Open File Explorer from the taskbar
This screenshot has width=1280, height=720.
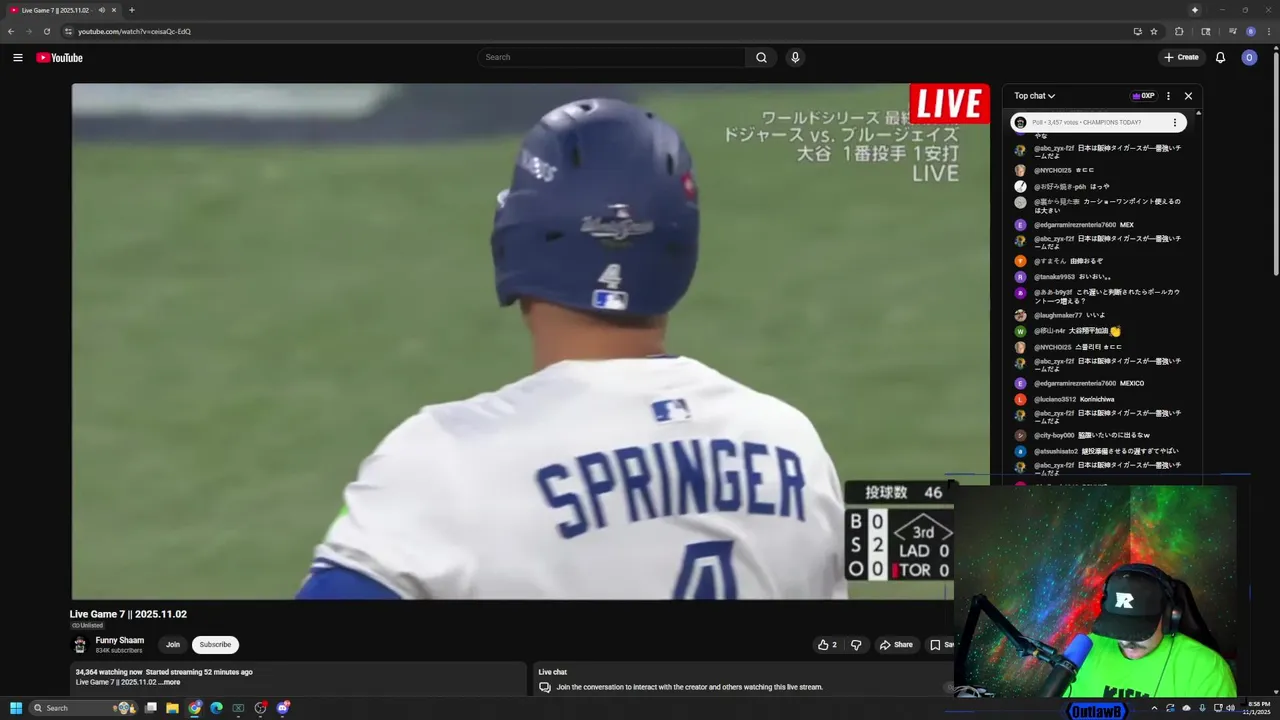point(172,708)
